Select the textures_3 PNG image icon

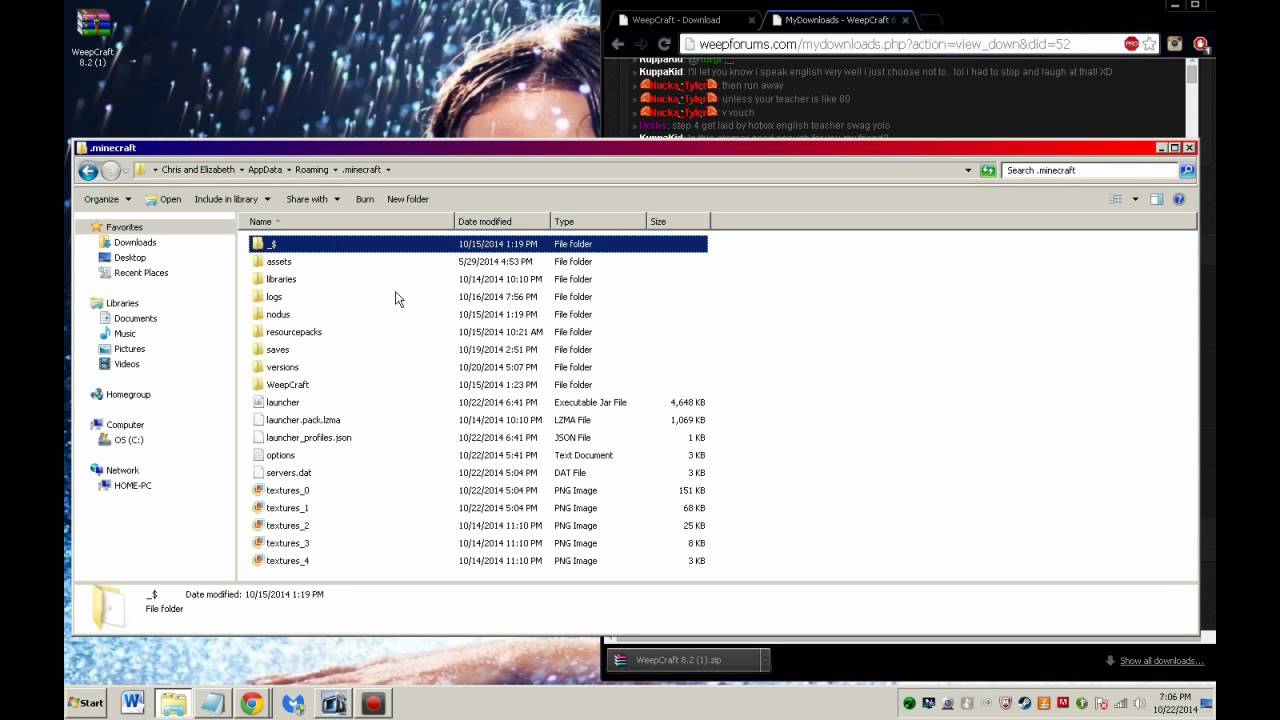pyautogui.click(x=258, y=543)
